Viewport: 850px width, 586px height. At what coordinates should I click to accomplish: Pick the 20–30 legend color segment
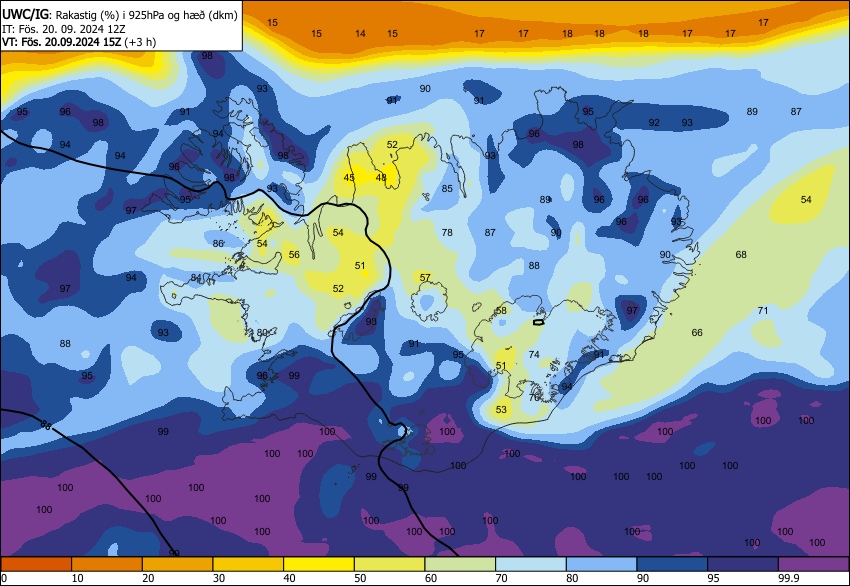(177, 564)
